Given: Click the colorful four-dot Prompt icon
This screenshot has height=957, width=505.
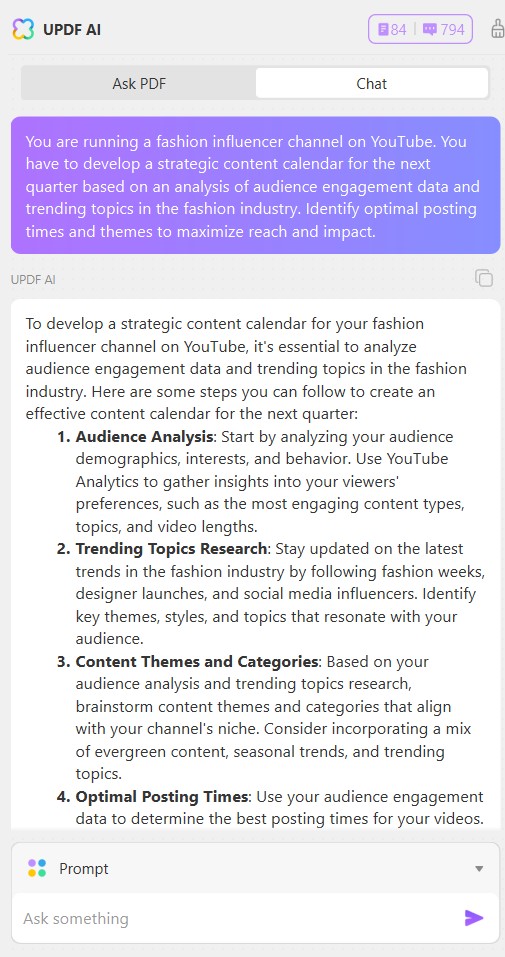Looking at the screenshot, I should (x=37, y=868).
